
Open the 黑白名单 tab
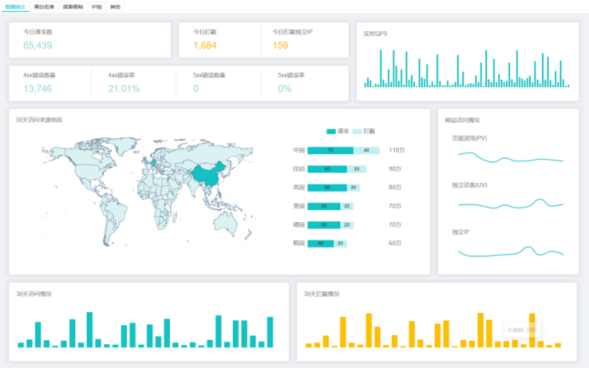tap(44, 7)
